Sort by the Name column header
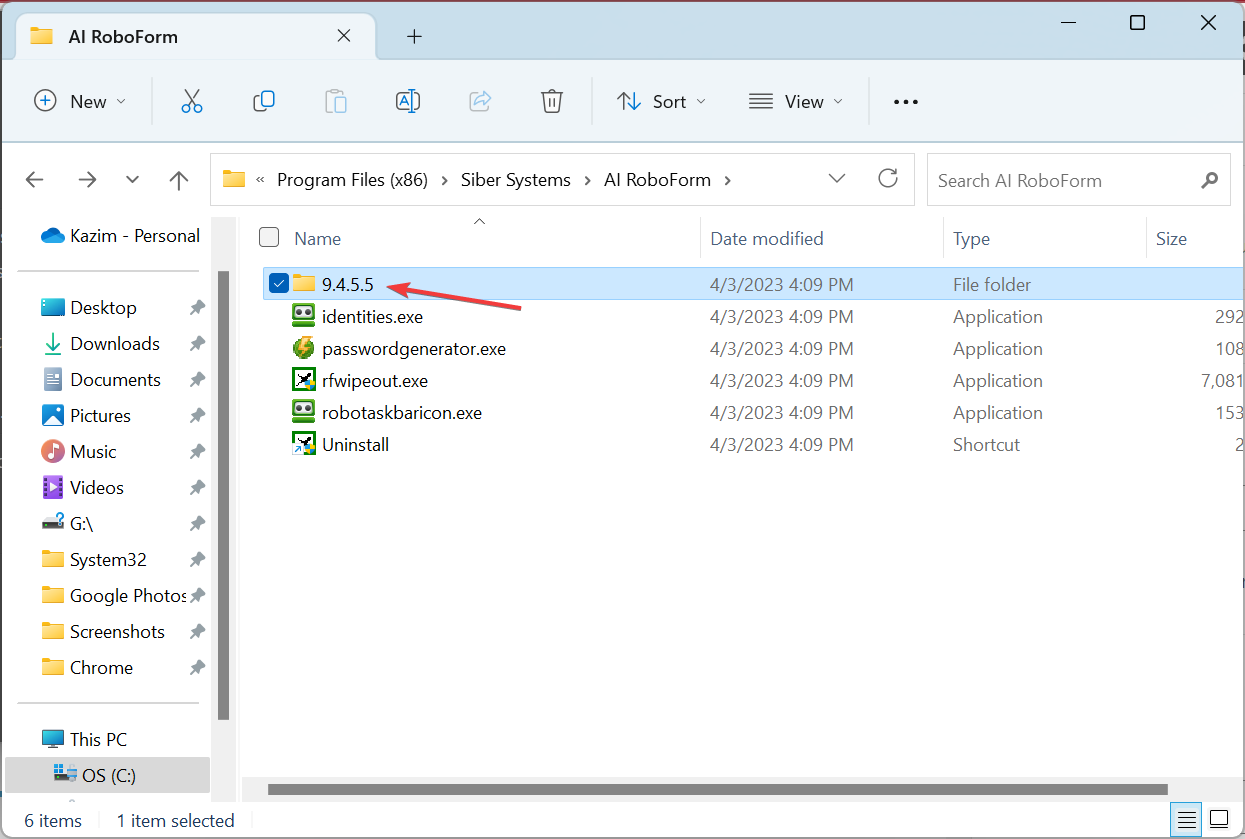 [318, 238]
